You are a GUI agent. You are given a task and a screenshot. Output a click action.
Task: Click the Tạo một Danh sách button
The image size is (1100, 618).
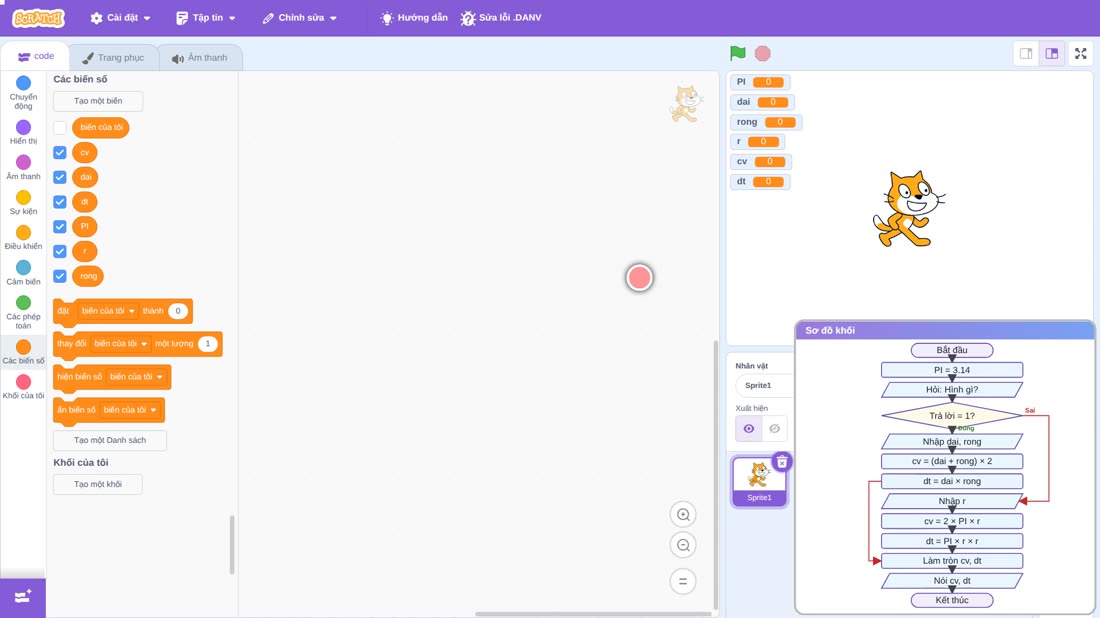pos(110,440)
